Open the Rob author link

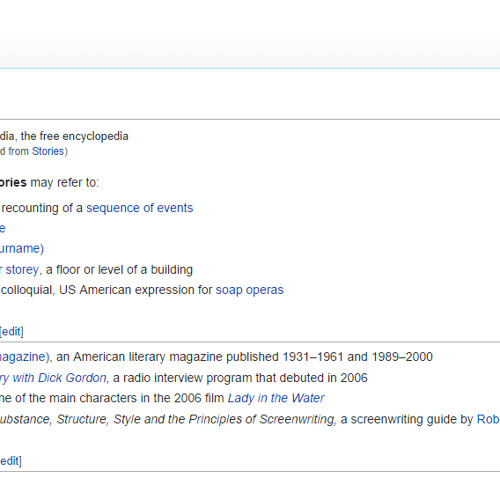pos(488,419)
